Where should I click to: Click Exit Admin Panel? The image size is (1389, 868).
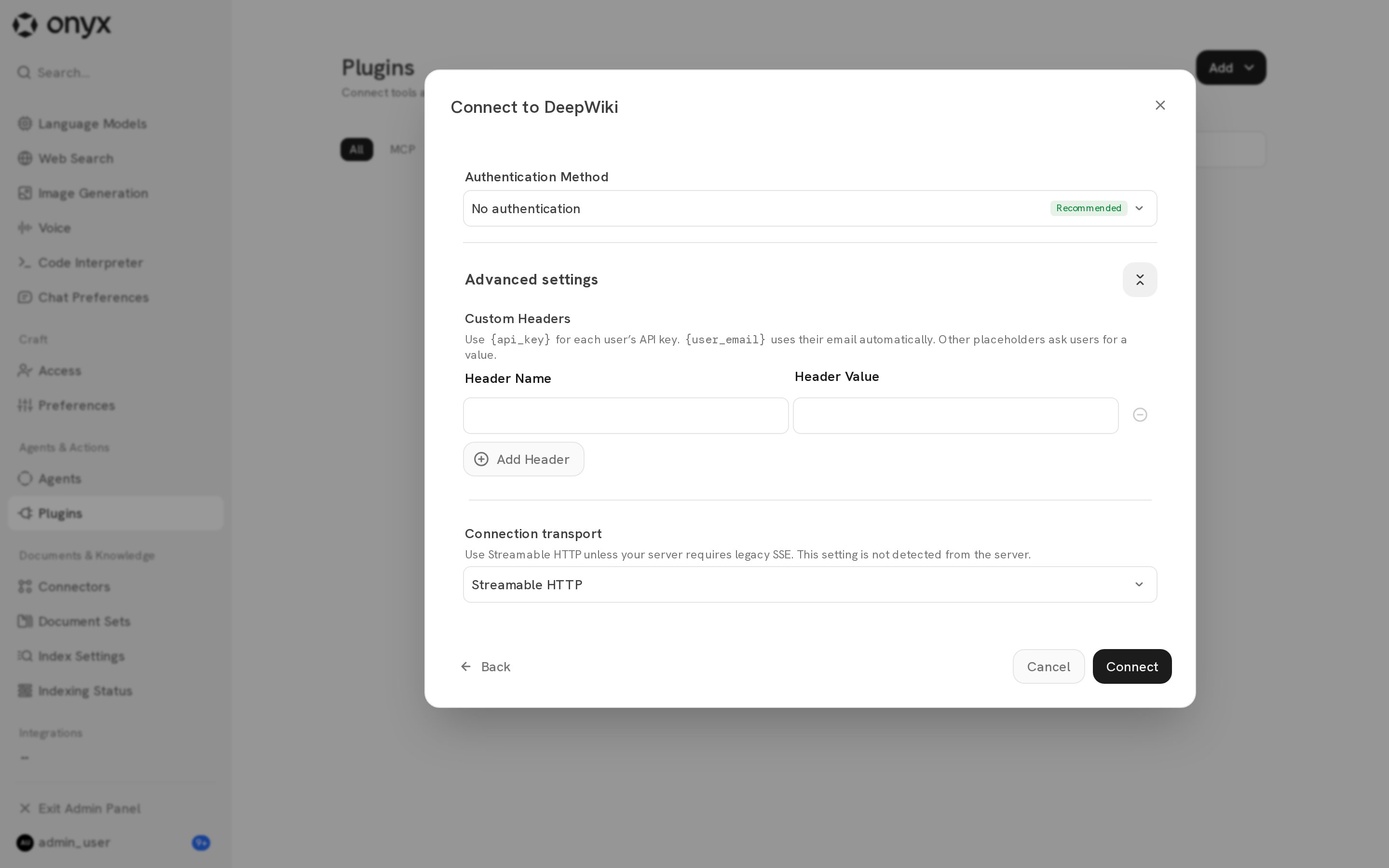click(x=115, y=808)
